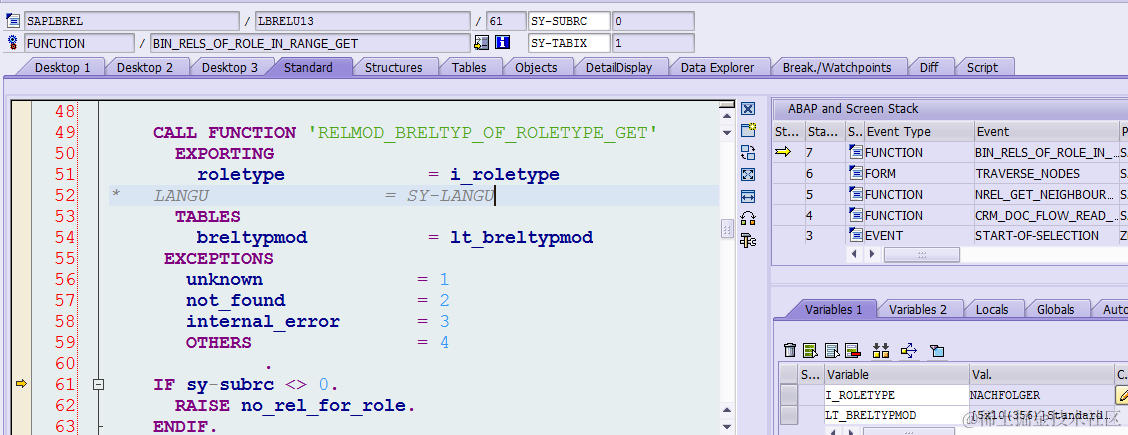
Task: Select the I_ROLETYPE row selector box
Action: 789,395
